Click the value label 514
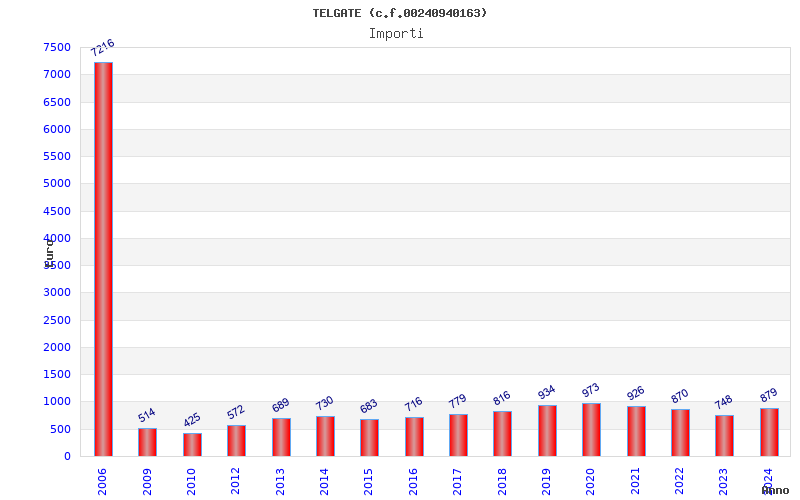Image resolution: width=800 pixels, height=500 pixels. pyautogui.click(x=146, y=415)
